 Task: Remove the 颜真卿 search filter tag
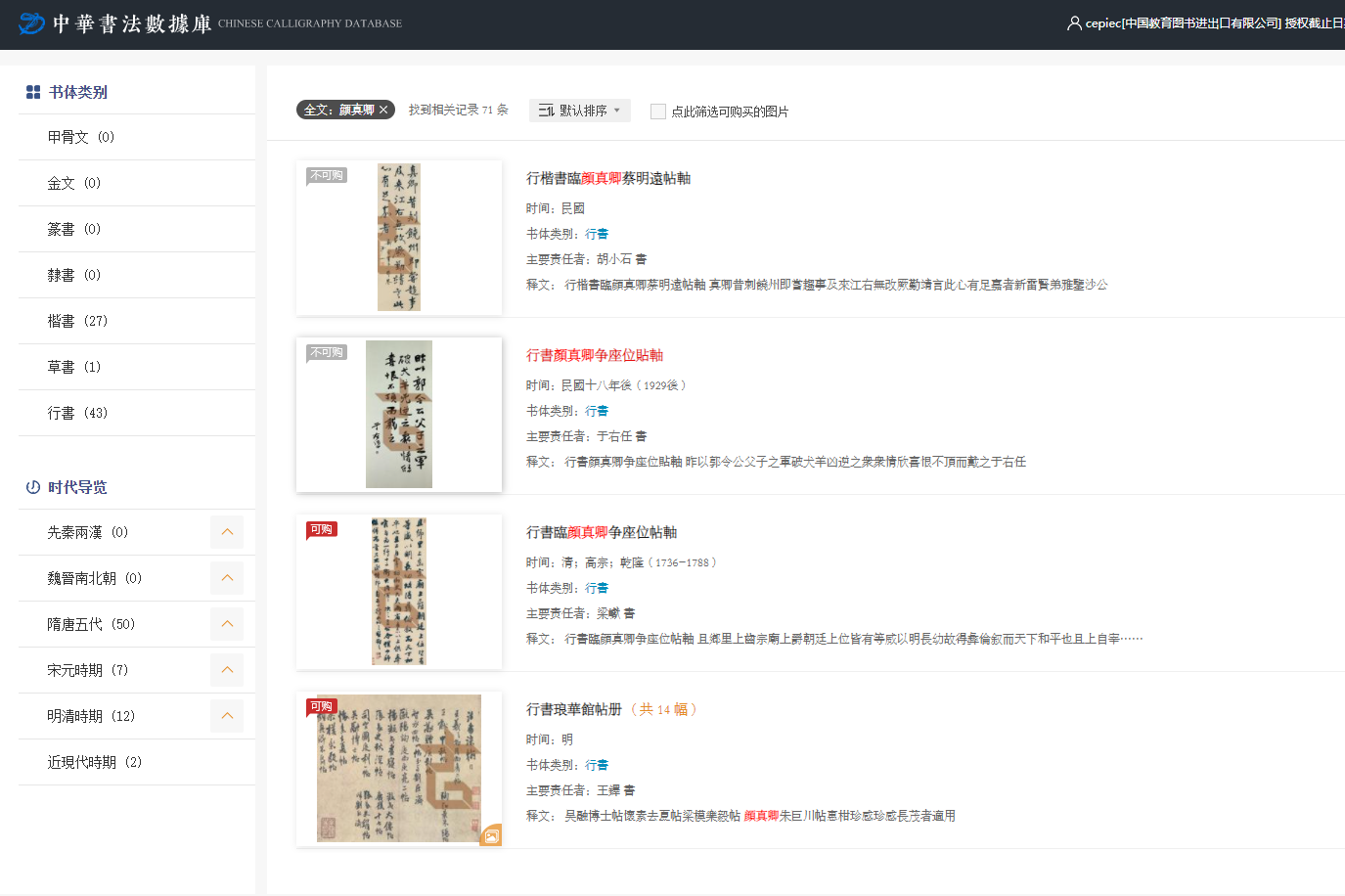(384, 110)
